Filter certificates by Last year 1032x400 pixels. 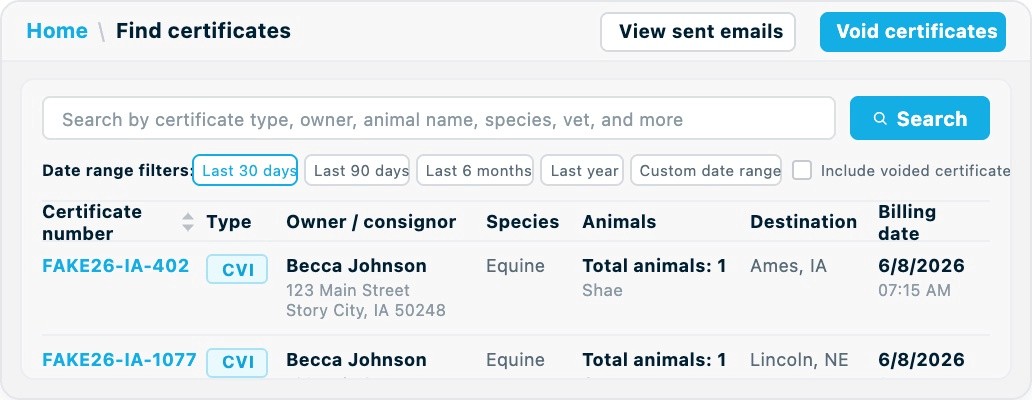point(582,170)
